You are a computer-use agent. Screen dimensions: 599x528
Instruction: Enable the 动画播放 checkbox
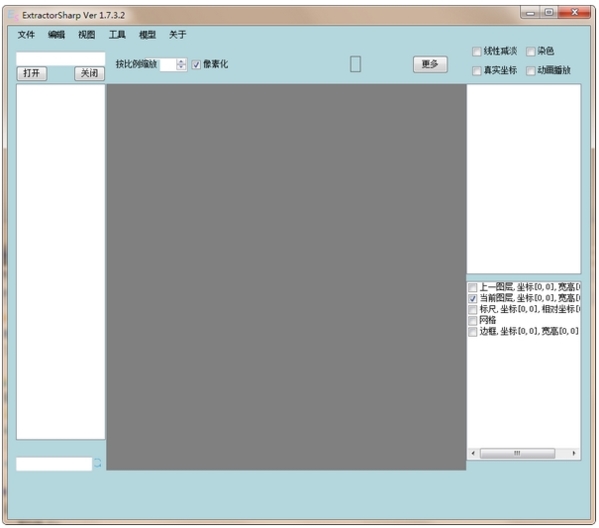[x=531, y=71]
